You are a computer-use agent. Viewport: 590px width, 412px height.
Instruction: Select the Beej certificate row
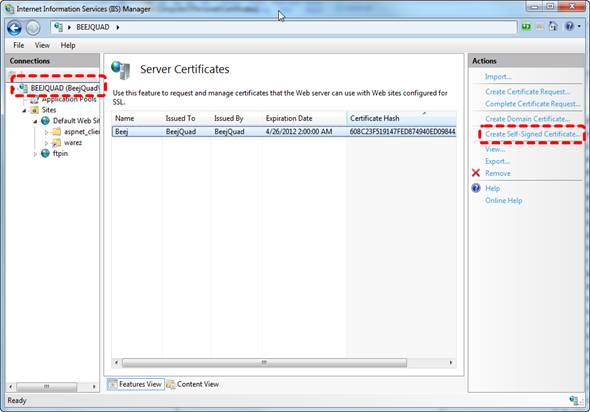click(284, 131)
